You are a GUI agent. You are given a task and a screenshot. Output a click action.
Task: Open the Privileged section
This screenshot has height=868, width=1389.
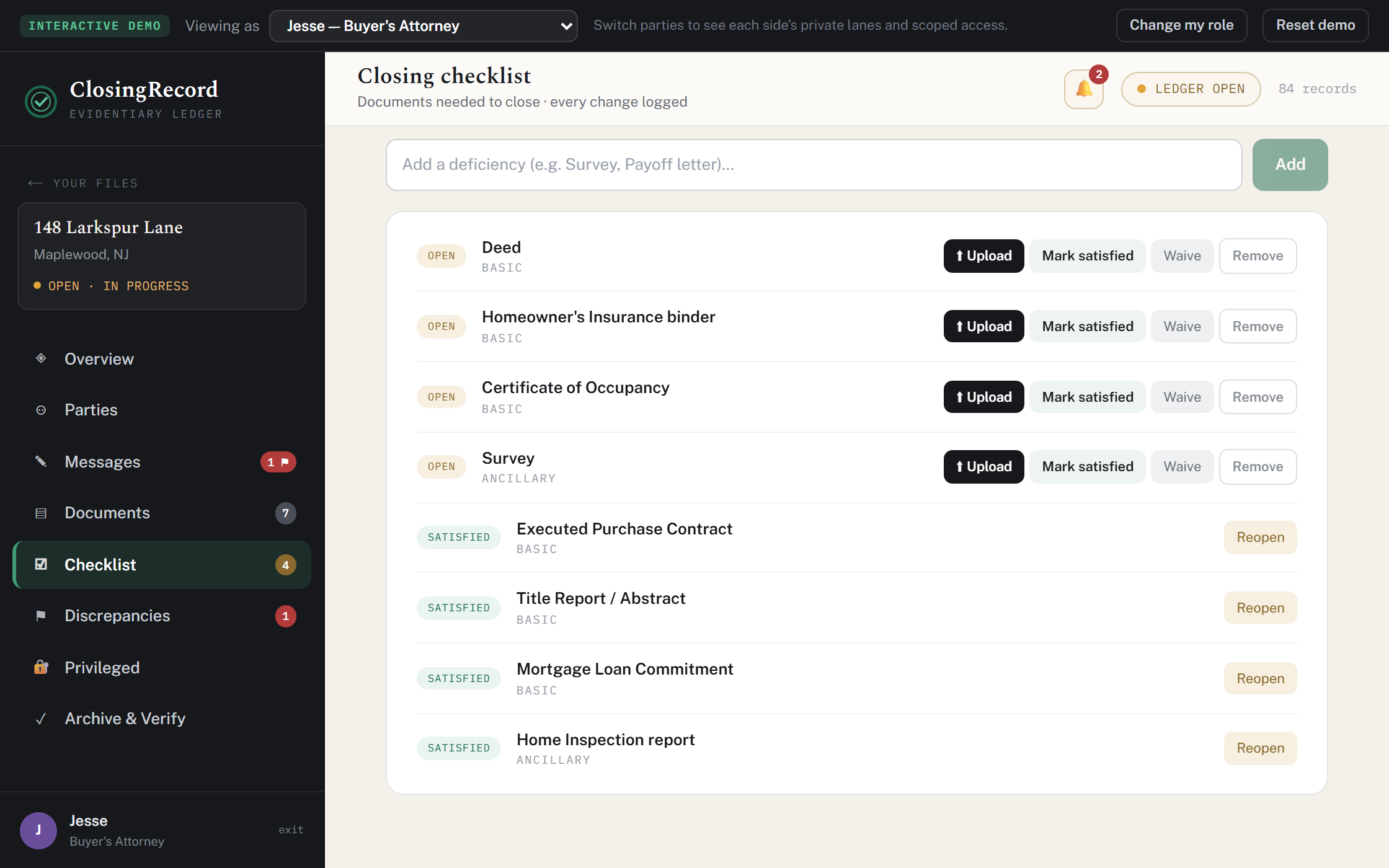point(162,668)
